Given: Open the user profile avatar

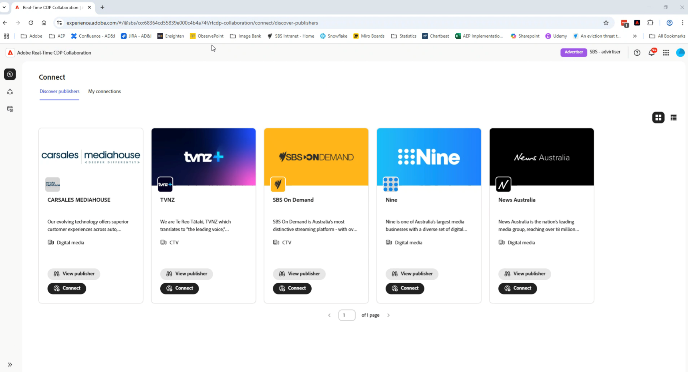Looking at the screenshot, I should tap(680, 53).
